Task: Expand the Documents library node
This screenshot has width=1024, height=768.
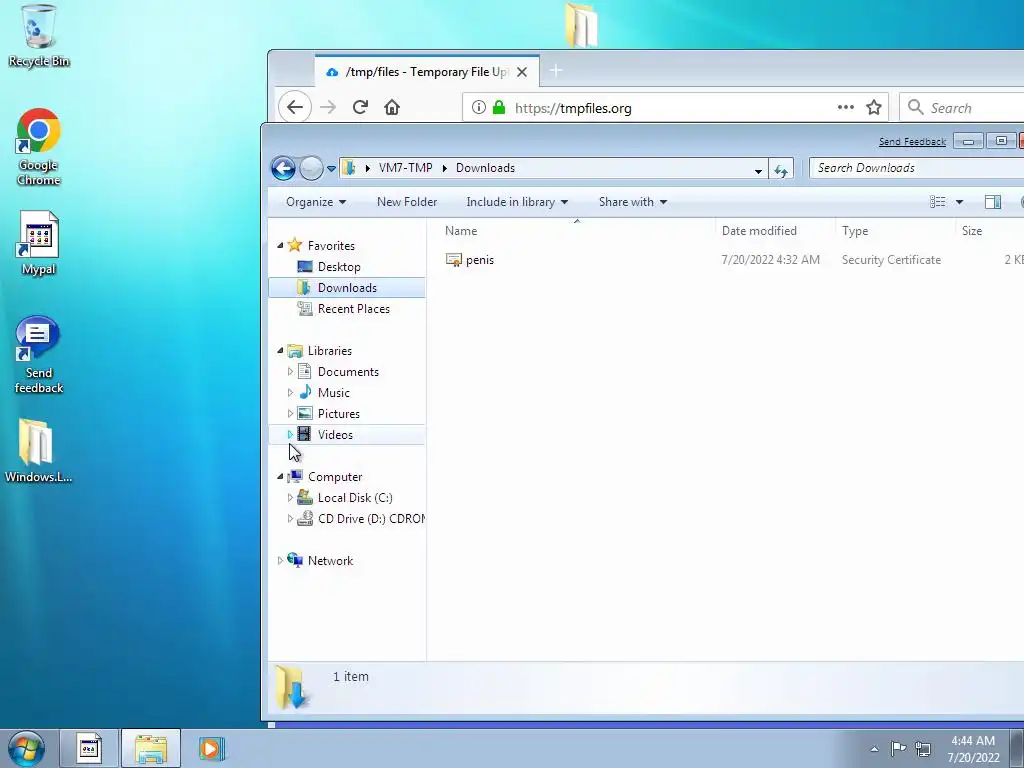Action: click(291, 372)
